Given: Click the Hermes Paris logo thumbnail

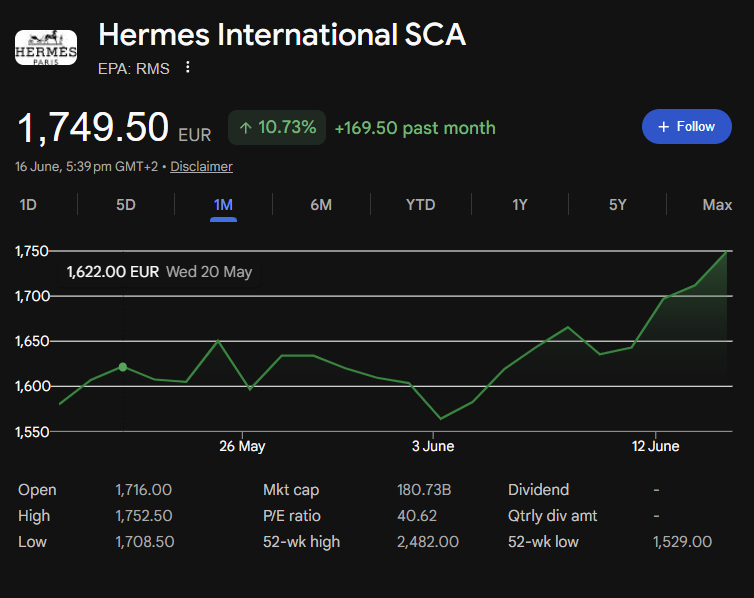Looking at the screenshot, I should tap(46, 47).
